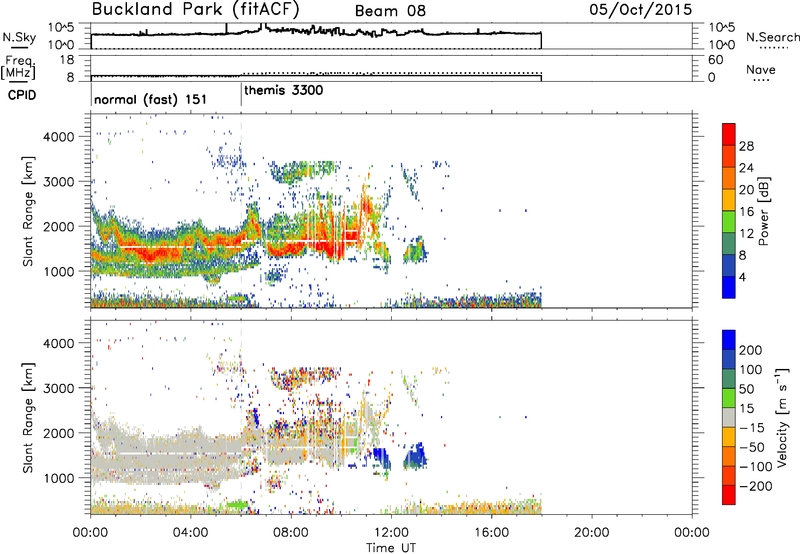Click the '04:00' time axis tick label
The image size is (800, 554).
(x=190, y=533)
